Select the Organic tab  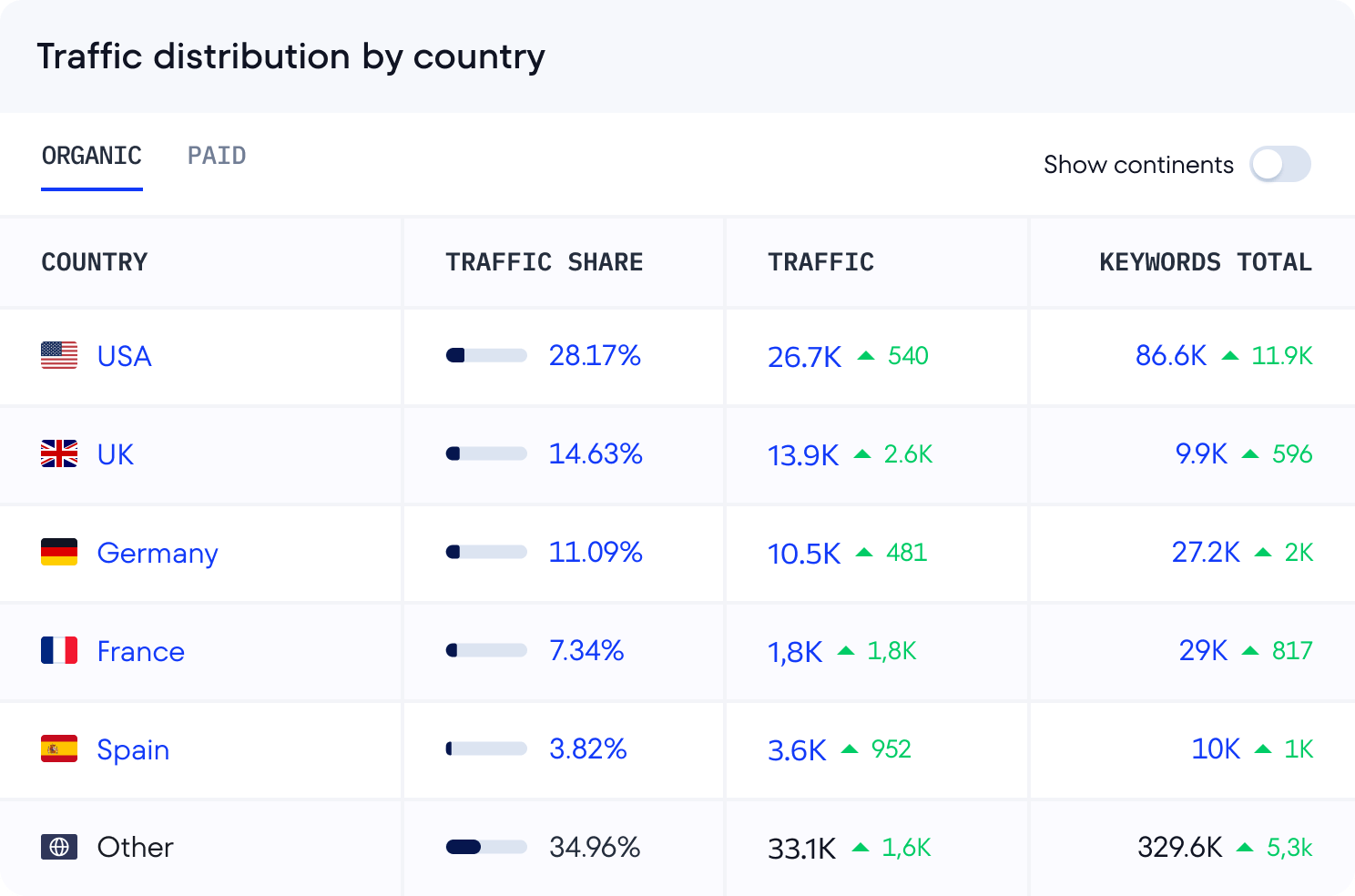pos(92,156)
